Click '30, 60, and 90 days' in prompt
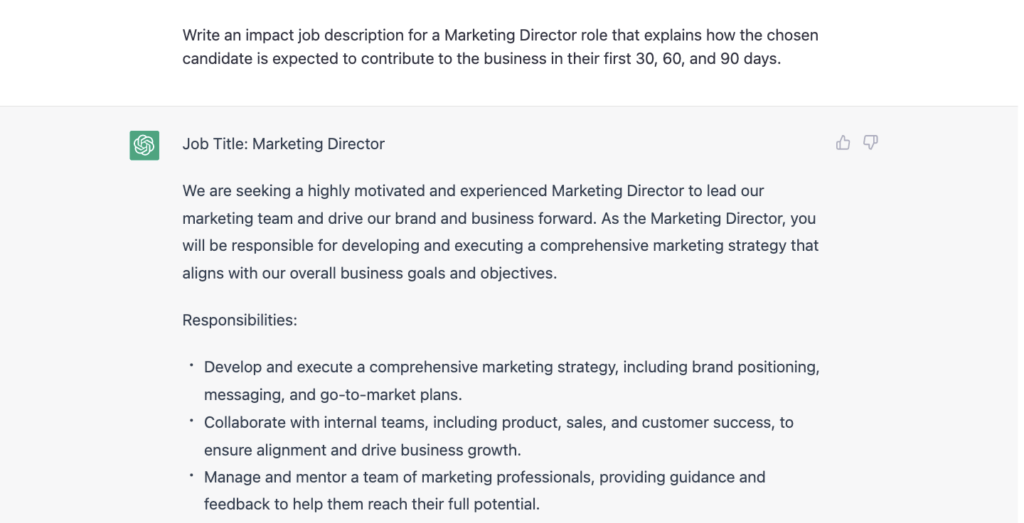This screenshot has height=523, width=1024. pyautogui.click(x=707, y=59)
